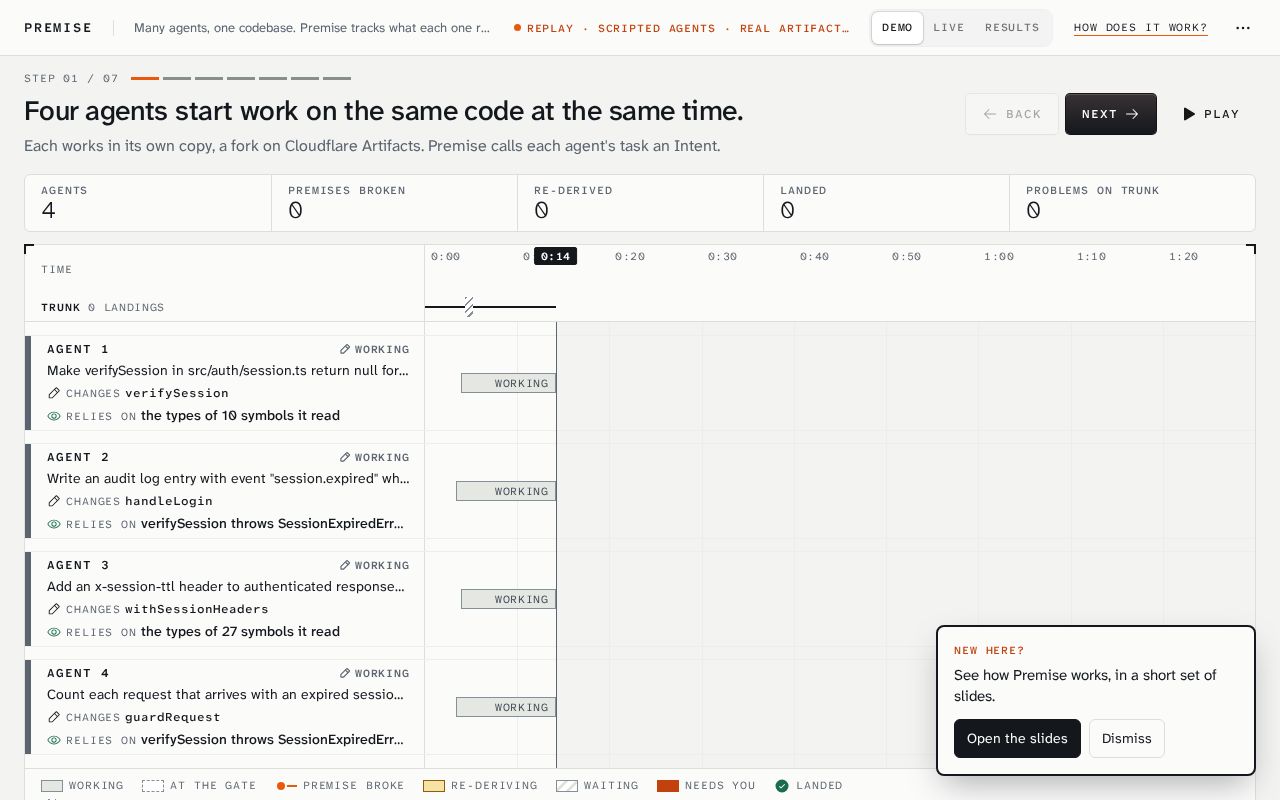
Task: Click the eye icon on Agent 2 relies-on
Action: (x=54, y=524)
